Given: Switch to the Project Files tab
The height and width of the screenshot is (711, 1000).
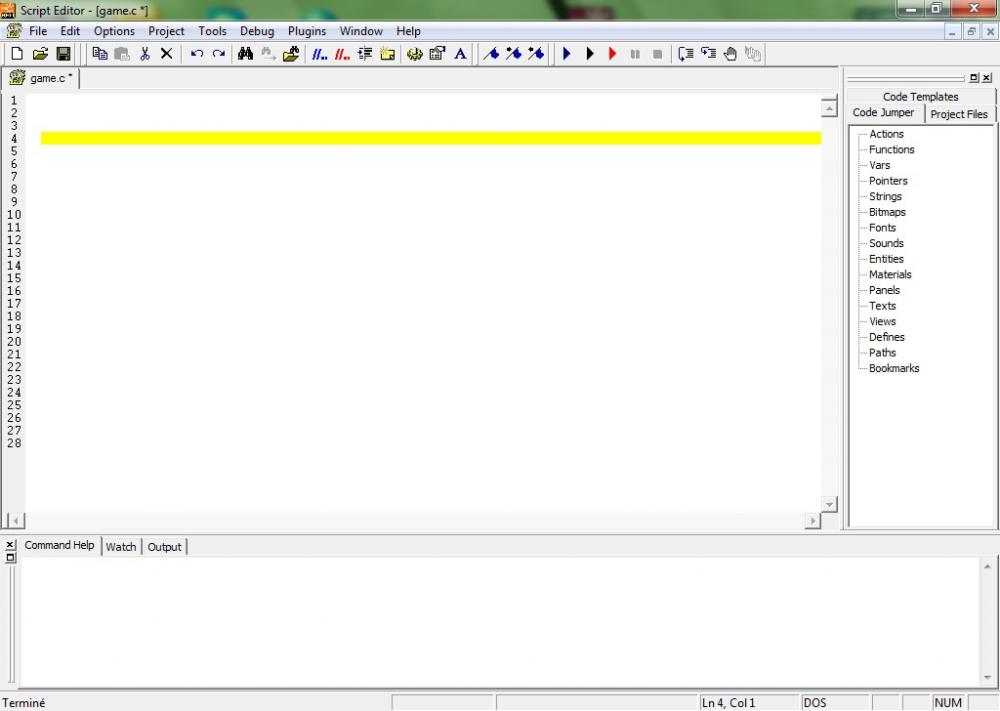Looking at the screenshot, I should coord(959,114).
